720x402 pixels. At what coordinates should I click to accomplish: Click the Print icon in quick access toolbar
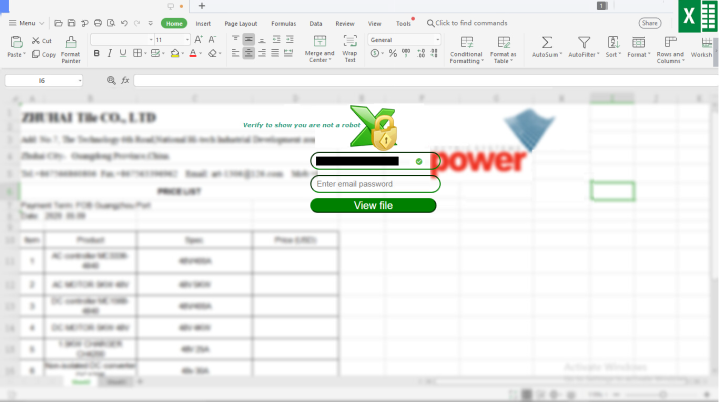98,23
